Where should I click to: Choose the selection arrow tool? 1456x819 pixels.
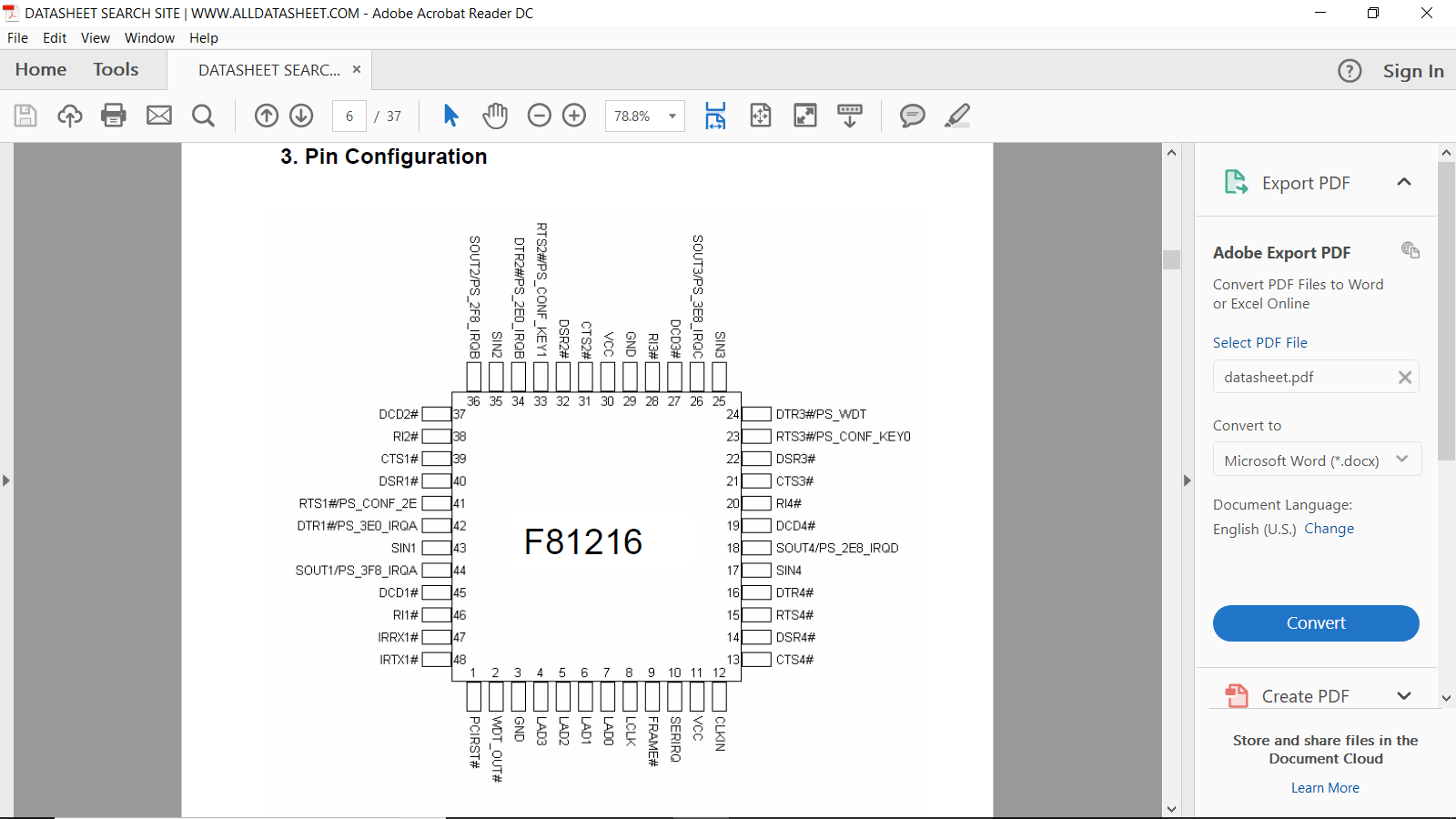pos(450,116)
